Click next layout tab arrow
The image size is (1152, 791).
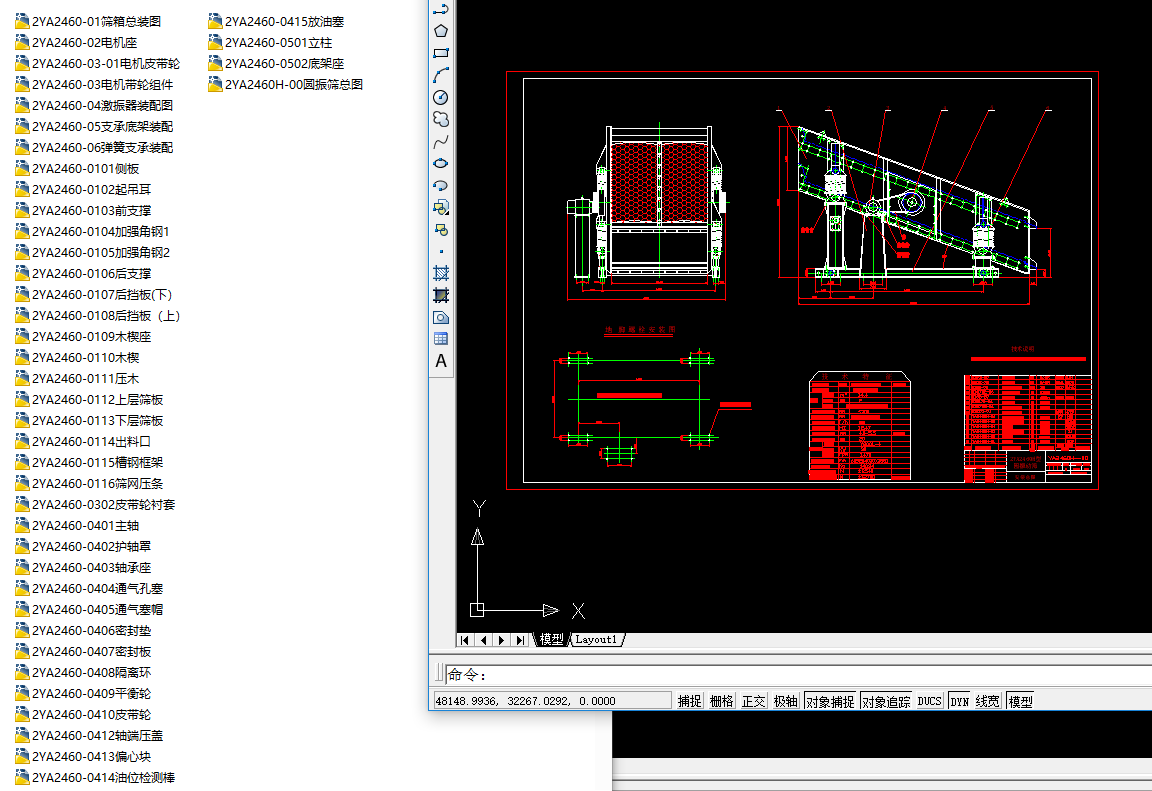coord(502,640)
